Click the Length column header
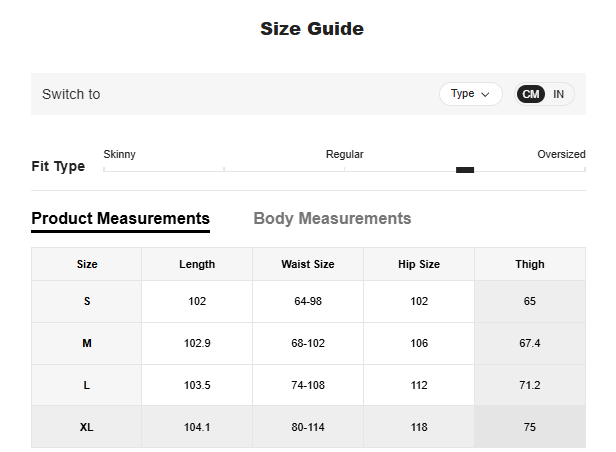The height and width of the screenshot is (452, 616). click(197, 264)
